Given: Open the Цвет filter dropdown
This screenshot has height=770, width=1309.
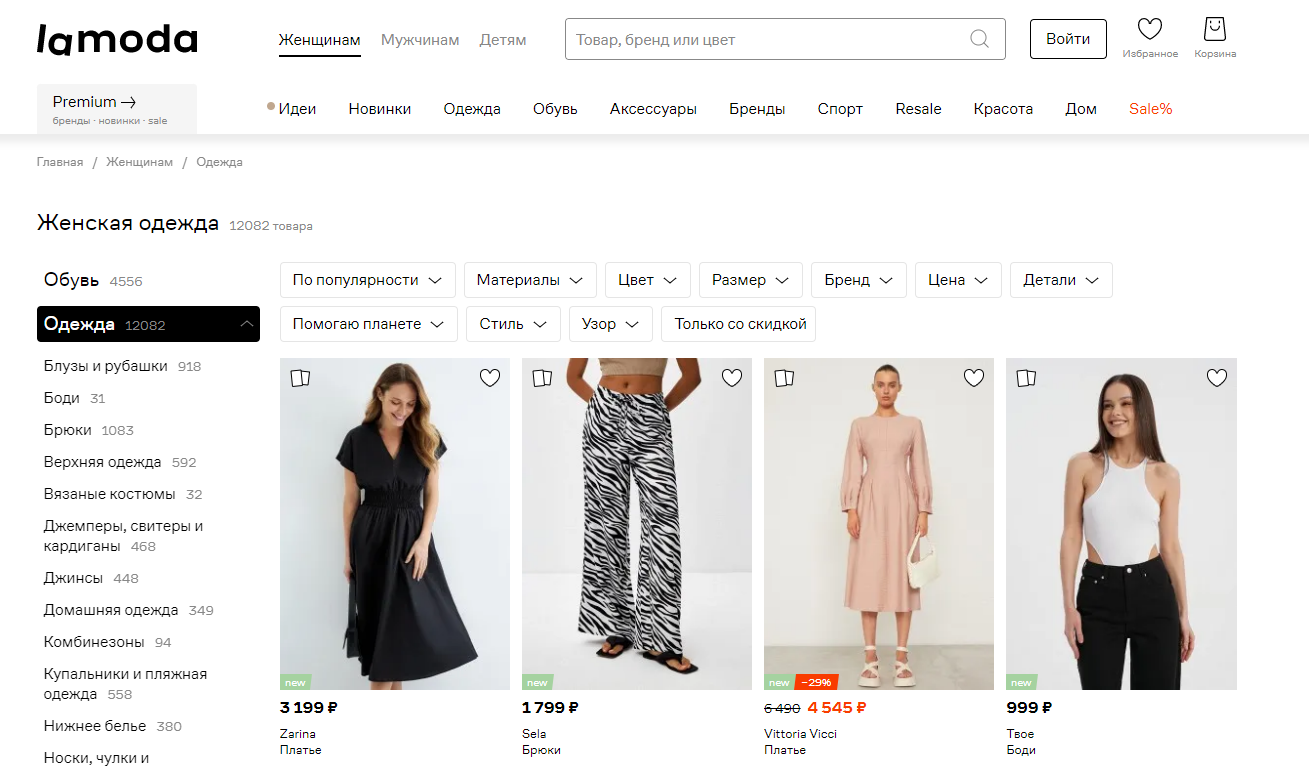Looking at the screenshot, I should coord(647,280).
